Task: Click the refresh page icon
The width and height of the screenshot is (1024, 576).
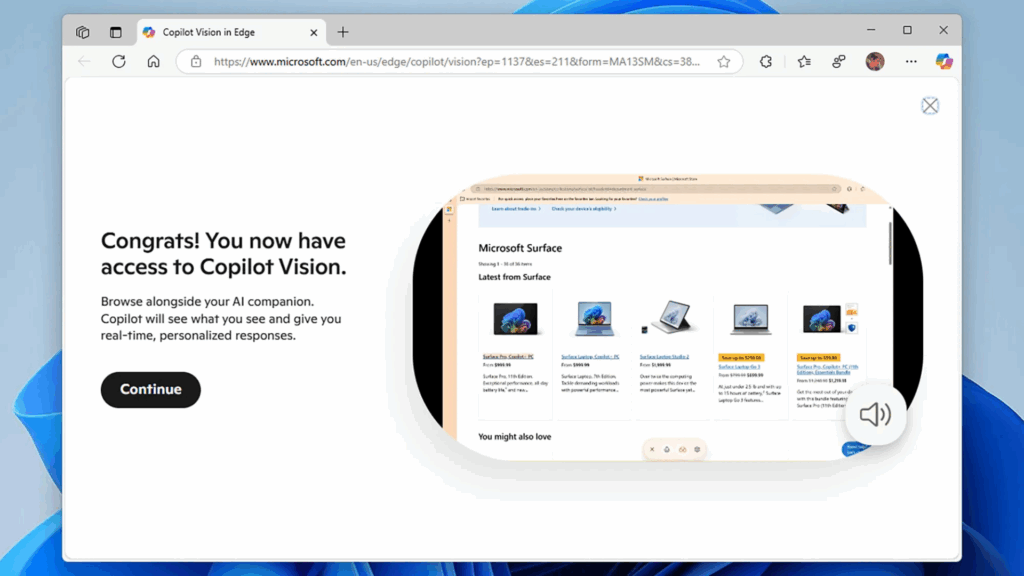Action: (119, 61)
